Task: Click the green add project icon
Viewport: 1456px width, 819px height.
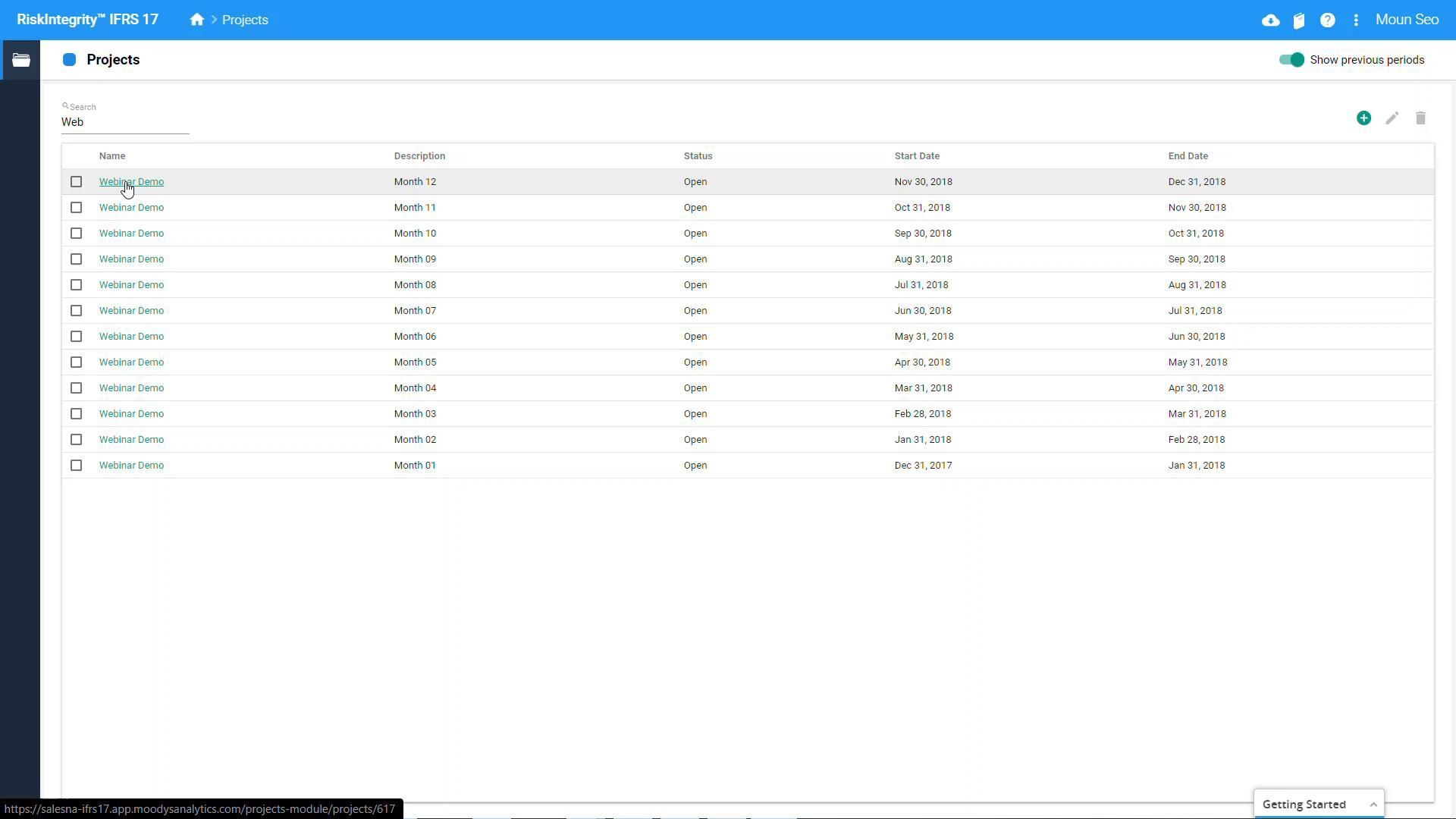Action: (x=1363, y=118)
